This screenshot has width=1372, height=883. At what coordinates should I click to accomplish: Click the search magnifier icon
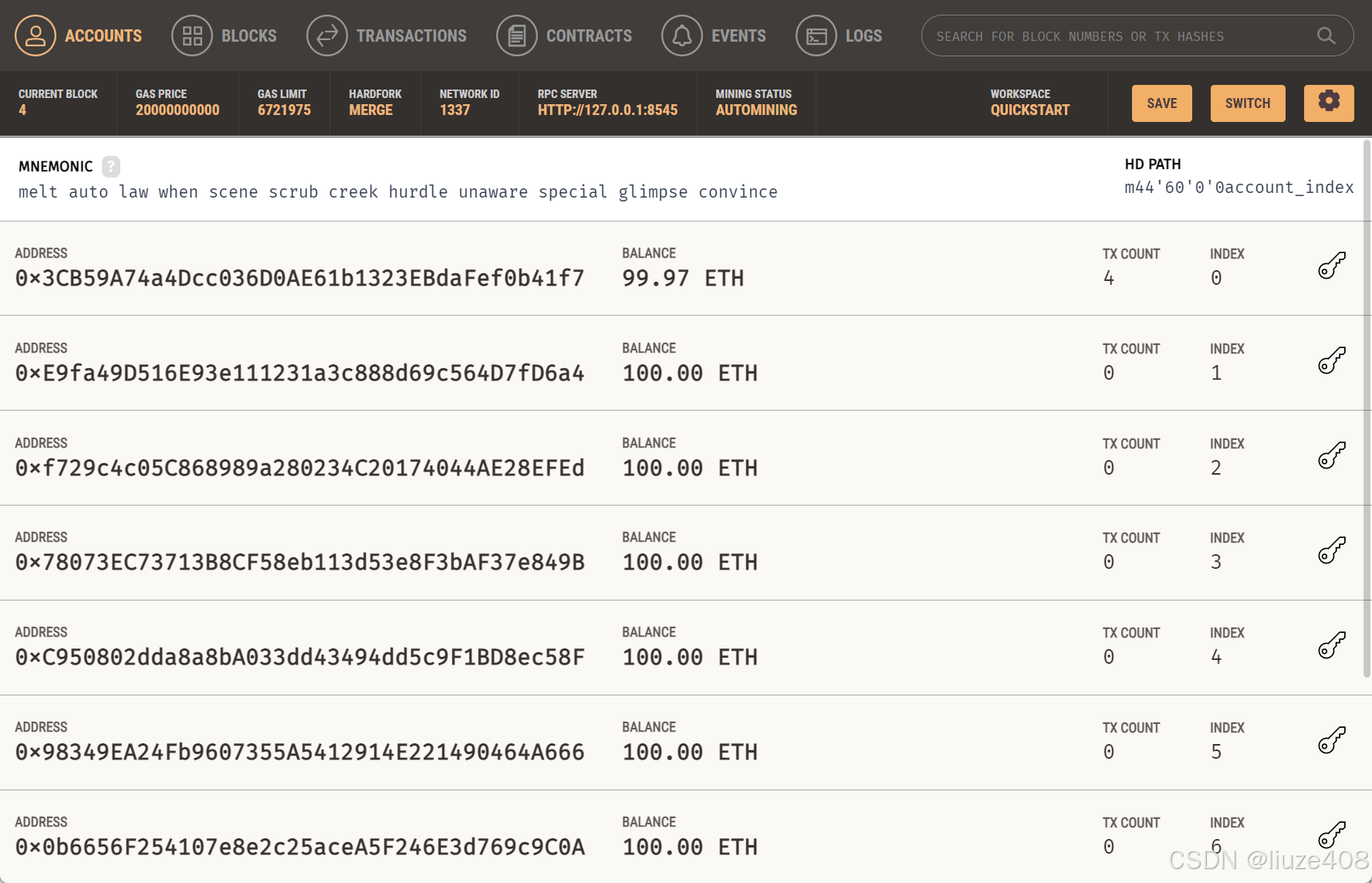1326,36
